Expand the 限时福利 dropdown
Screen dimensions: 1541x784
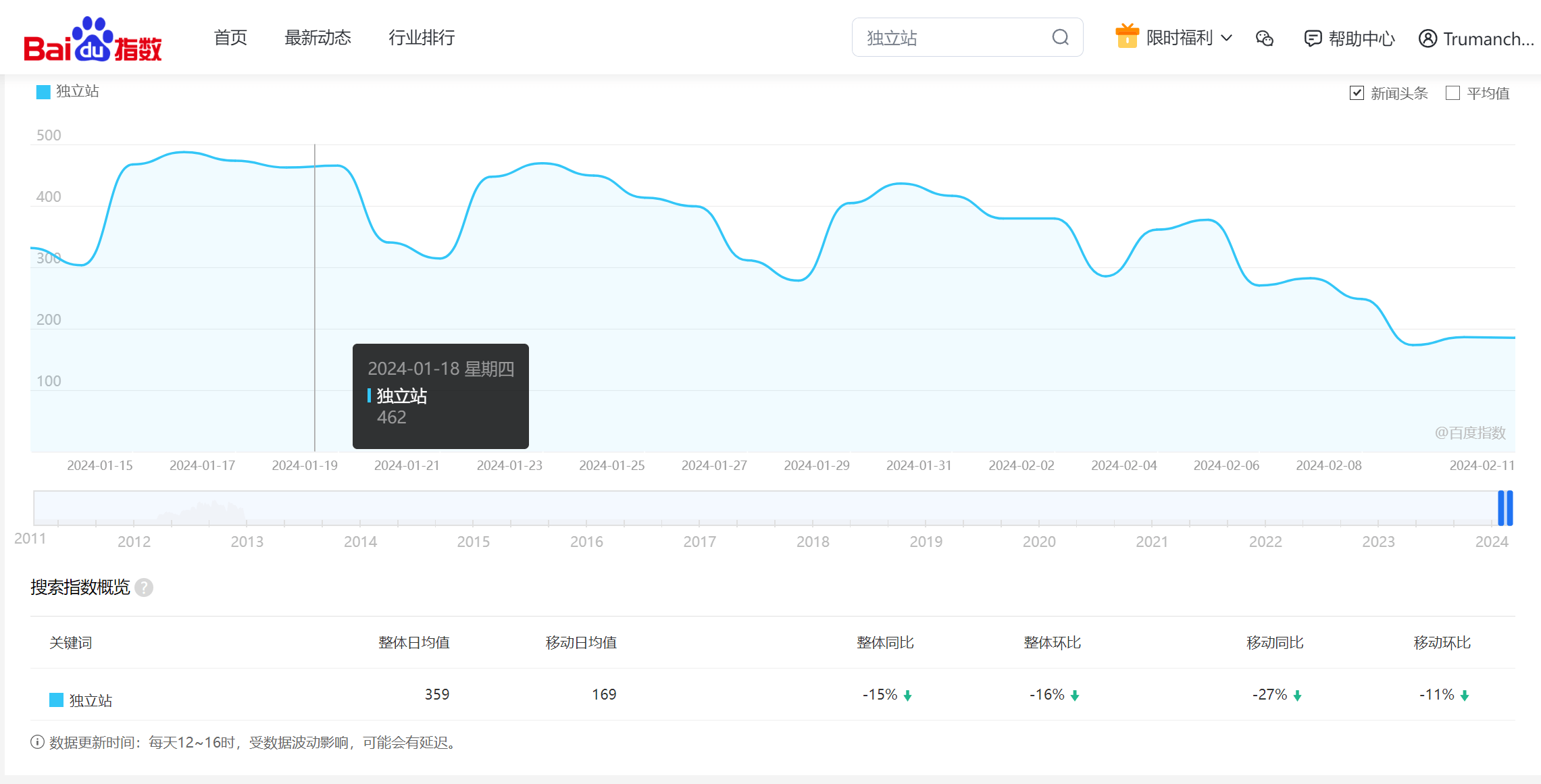(1180, 38)
